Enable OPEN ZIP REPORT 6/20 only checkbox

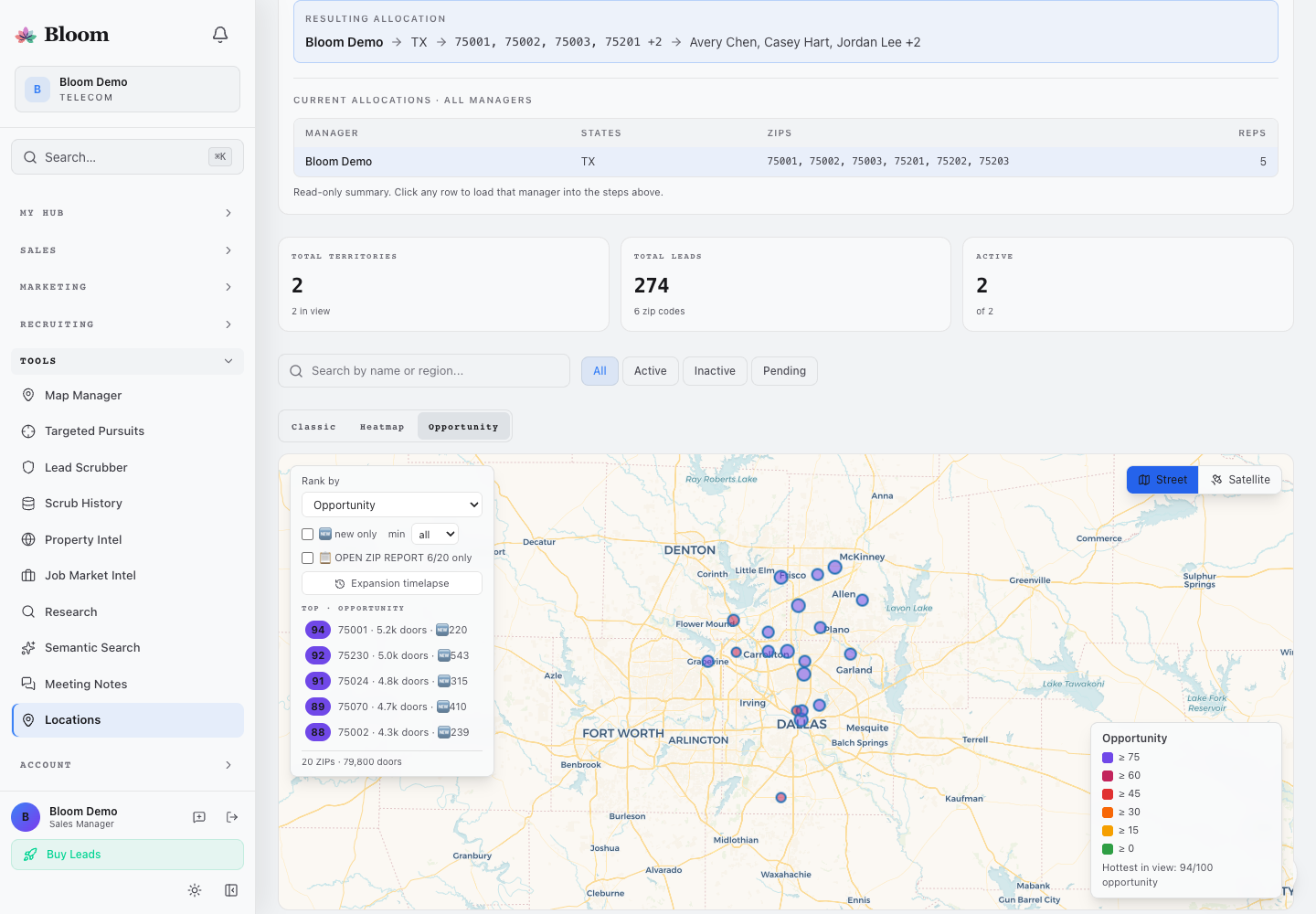tap(308, 558)
